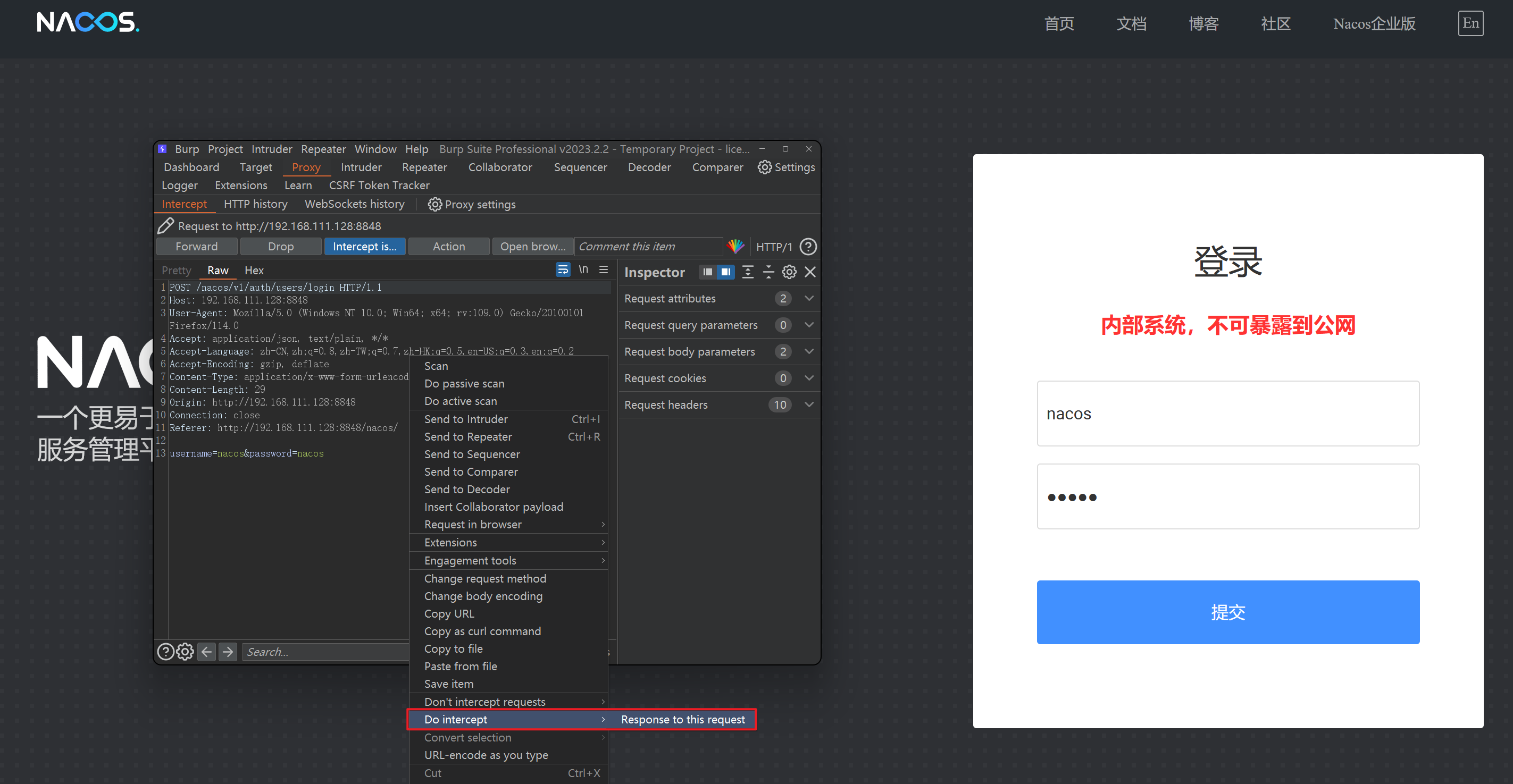Expand Request attributes section

click(x=809, y=299)
